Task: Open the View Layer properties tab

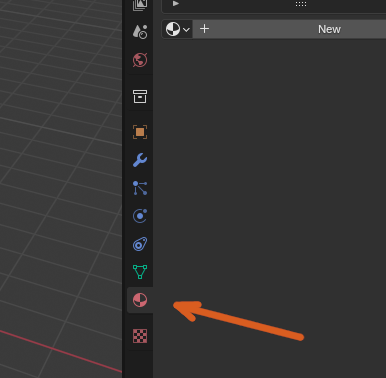Action: (140, 5)
